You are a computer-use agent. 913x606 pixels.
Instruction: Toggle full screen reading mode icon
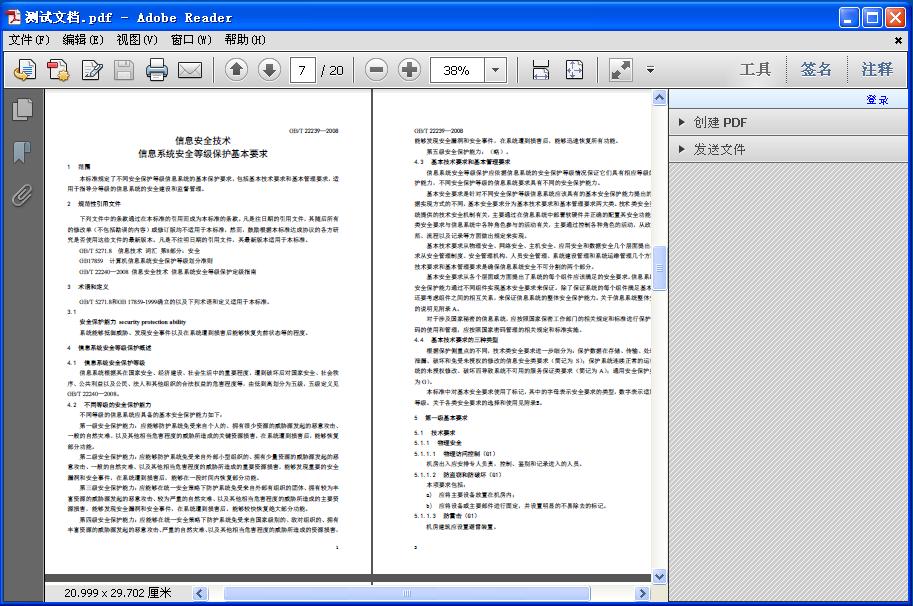tap(618, 70)
